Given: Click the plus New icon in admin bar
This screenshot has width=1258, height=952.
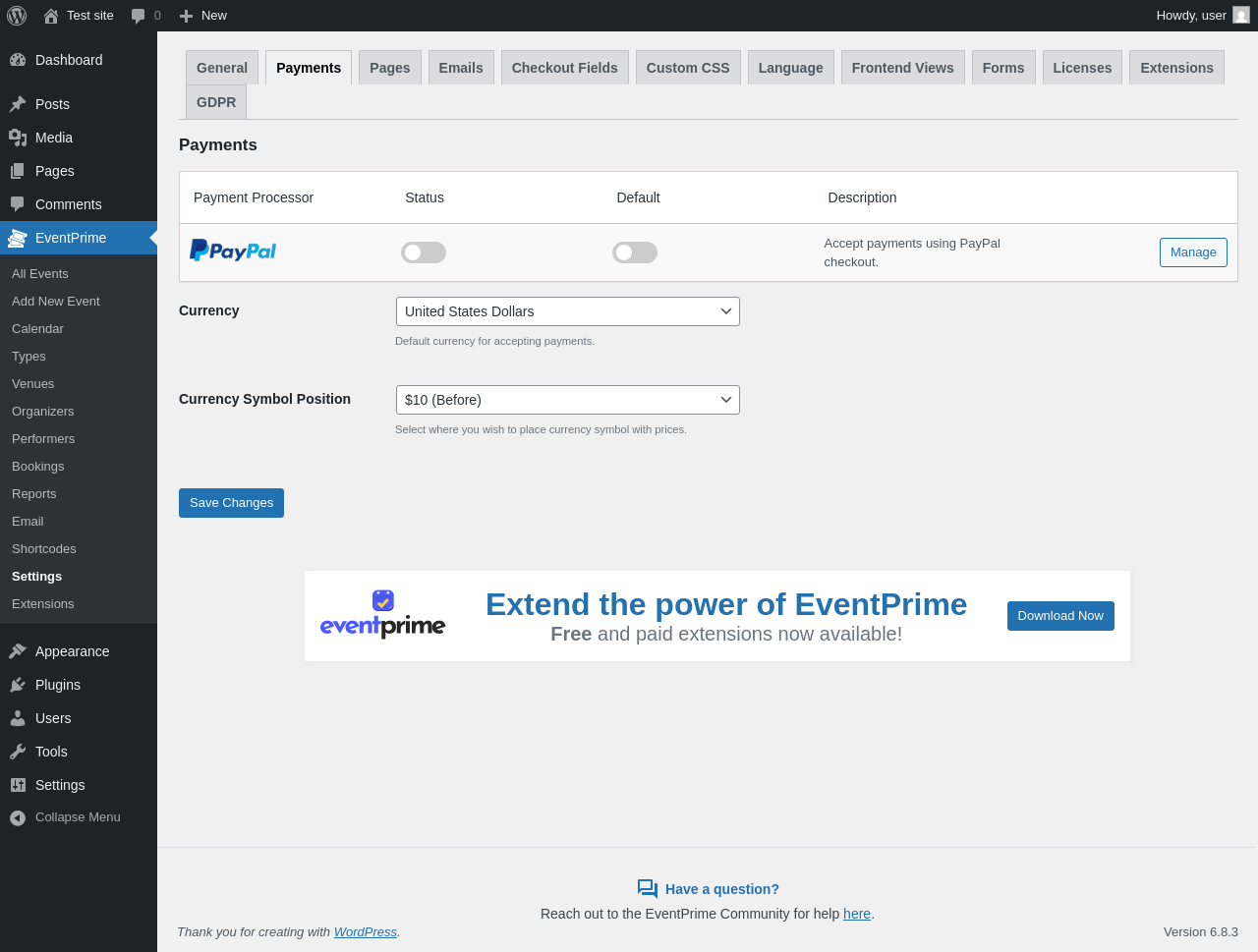Looking at the screenshot, I should coord(186,16).
